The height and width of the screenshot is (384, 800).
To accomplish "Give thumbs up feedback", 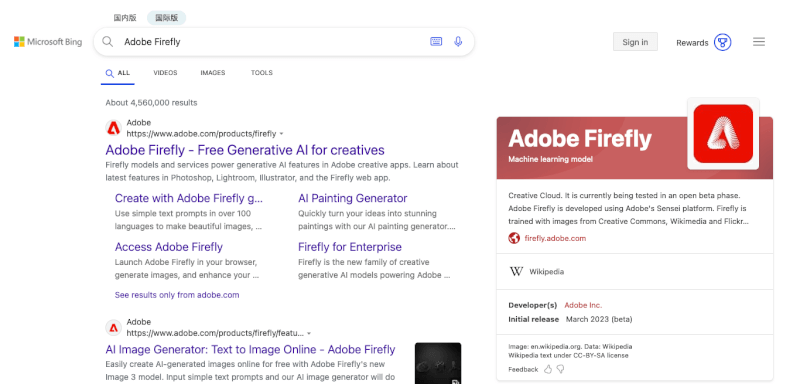I will (548, 369).
